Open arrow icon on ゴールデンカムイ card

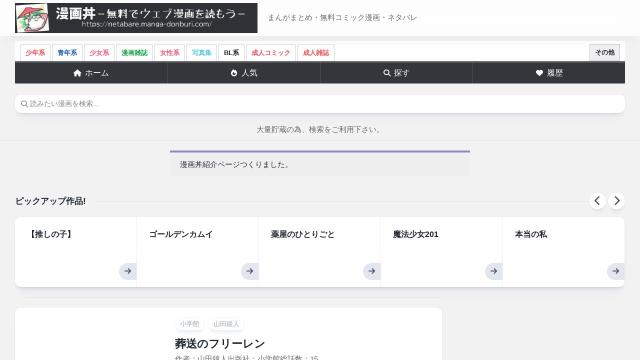pyautogui.click(x=249, y=271)
